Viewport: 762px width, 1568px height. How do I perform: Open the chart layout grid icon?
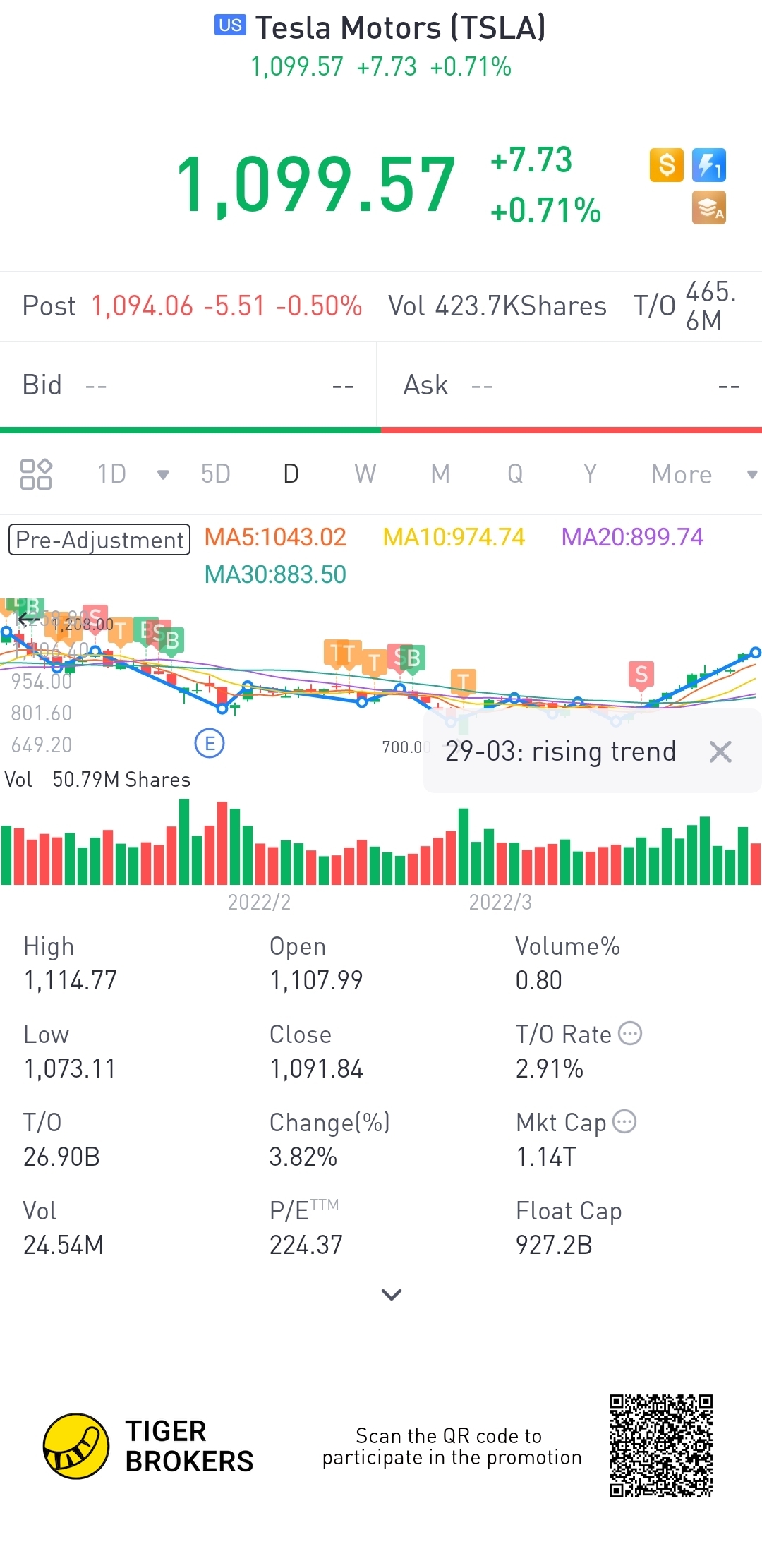pos(36,474)
